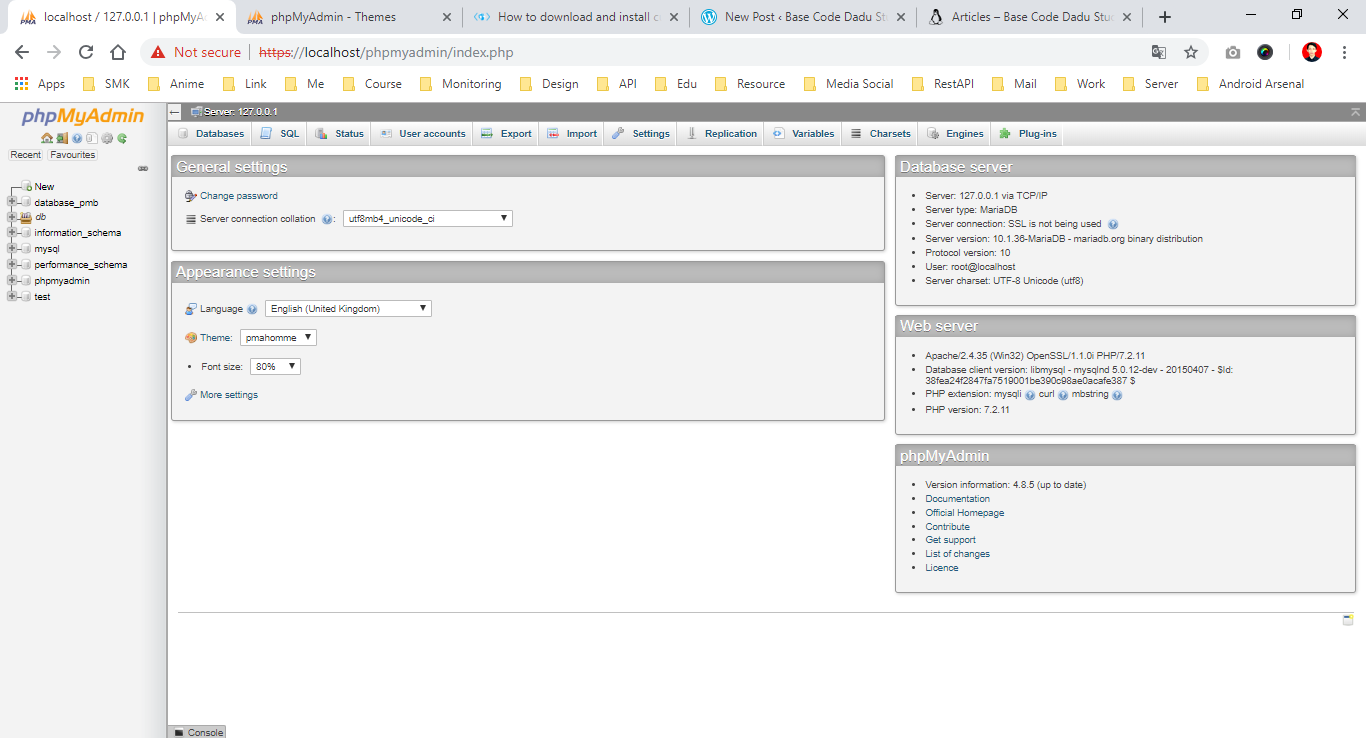The width and height of the screenshot is (1366, 738).
Task: Open the User accounts tab
Action: click(422, 133)
